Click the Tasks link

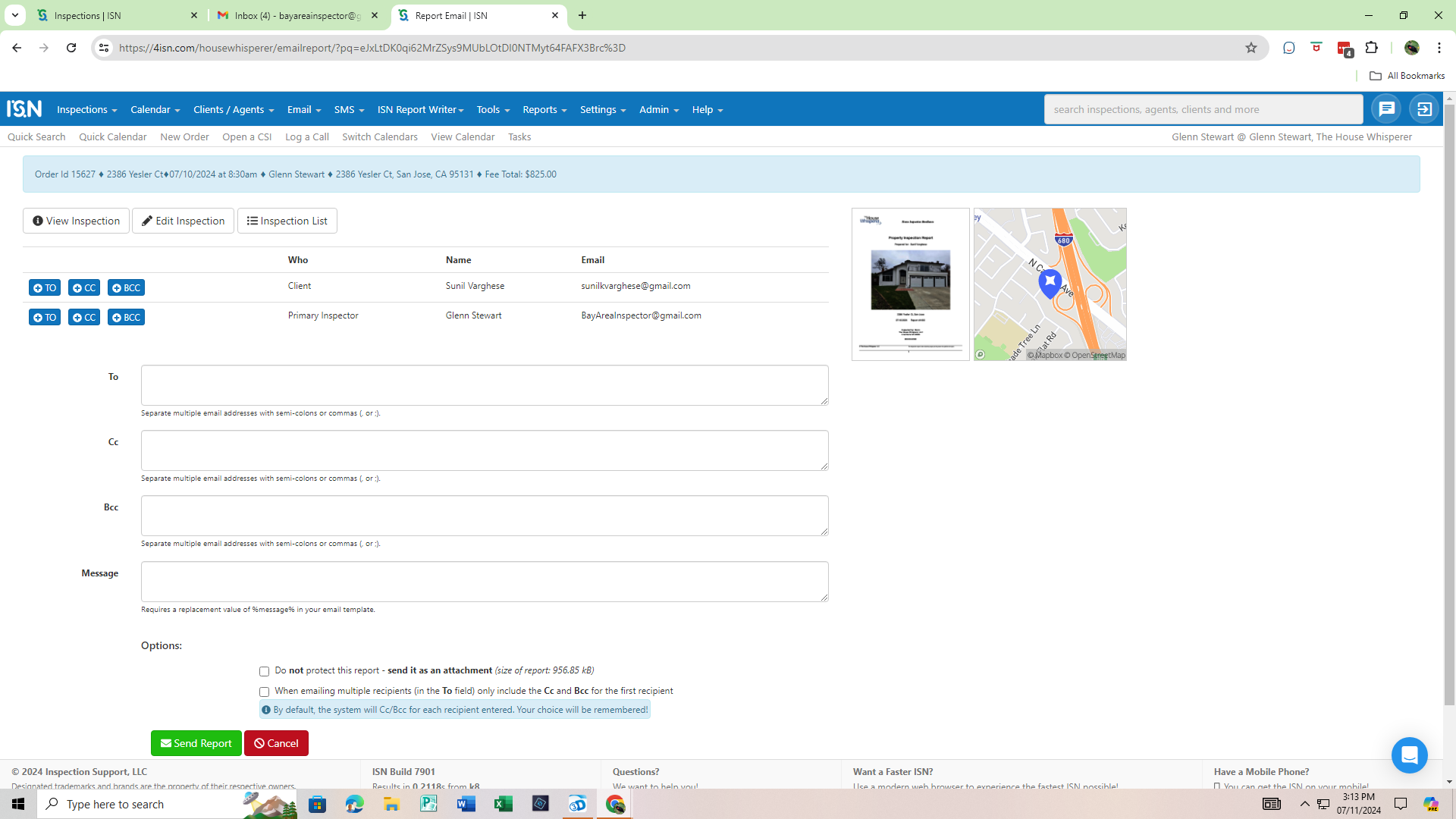coord(519,136)
